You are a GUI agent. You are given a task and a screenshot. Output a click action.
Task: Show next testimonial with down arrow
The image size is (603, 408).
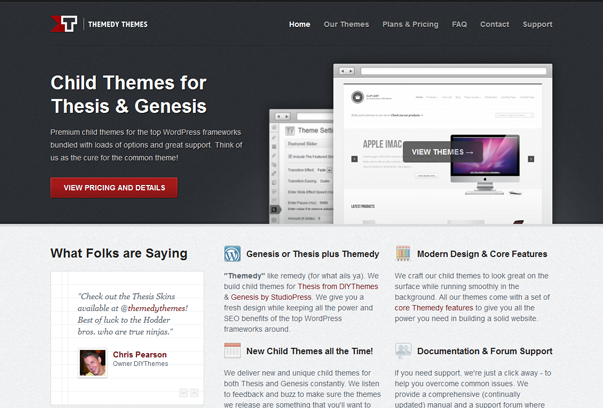pyautogui.click(x=183, y=393)
